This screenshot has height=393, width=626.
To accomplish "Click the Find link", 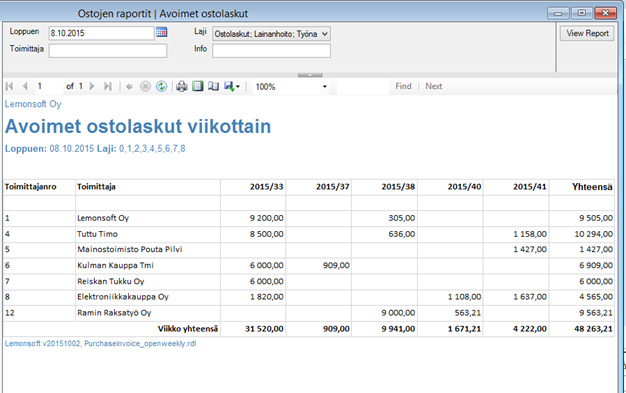I will 403,86.
